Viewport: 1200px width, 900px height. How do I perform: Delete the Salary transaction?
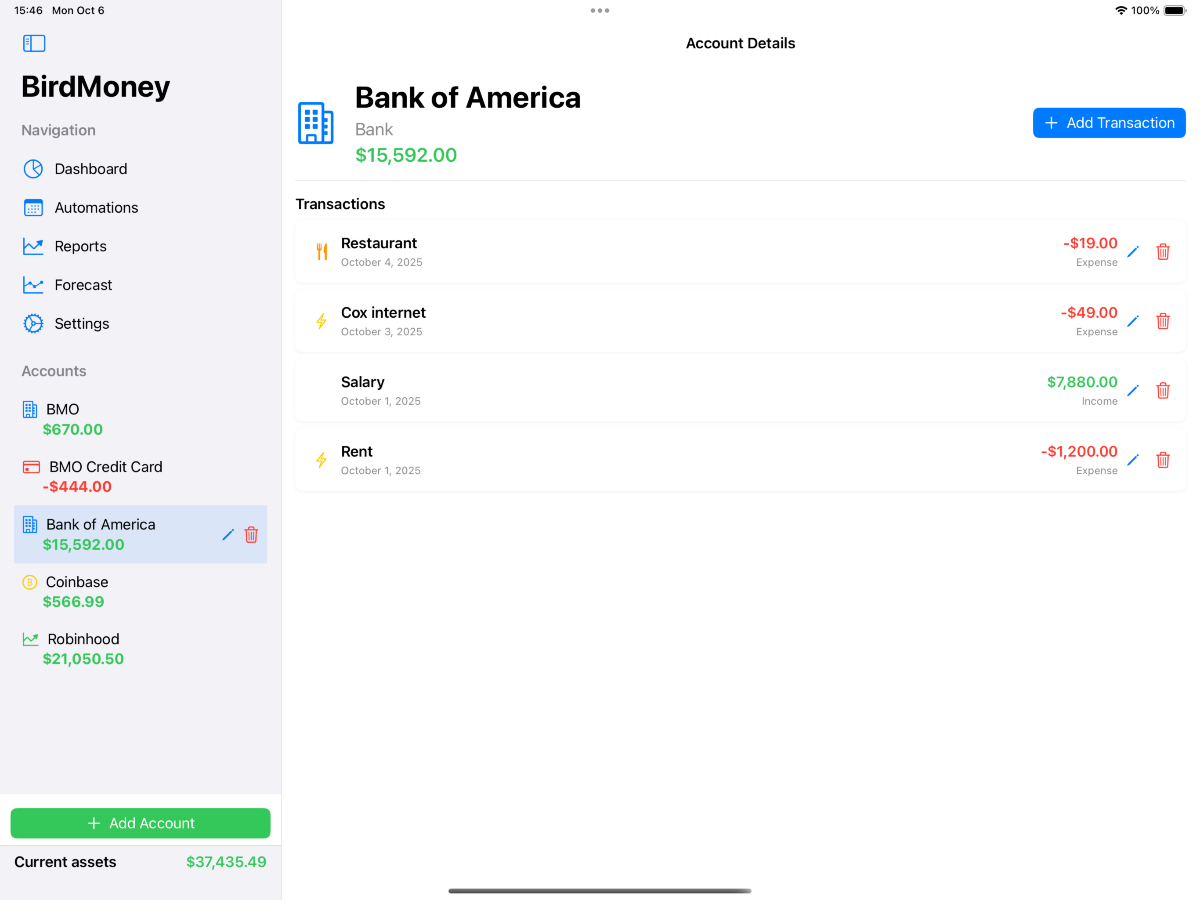coord(1163,391)
